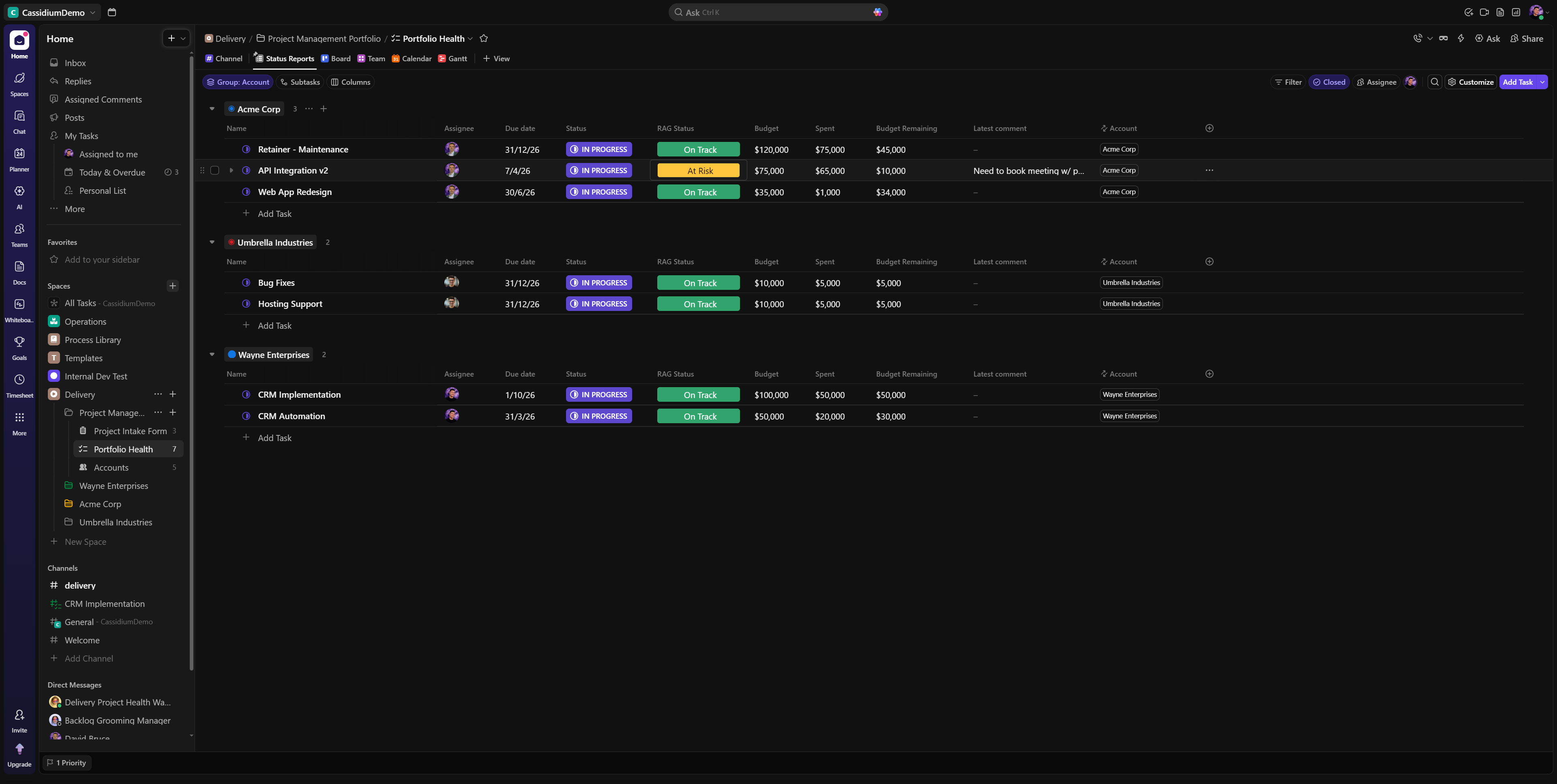Click the add new Space plus icon
Image resolution: width=1557 pixels, height=784 pixels.
tap(172, 286)
